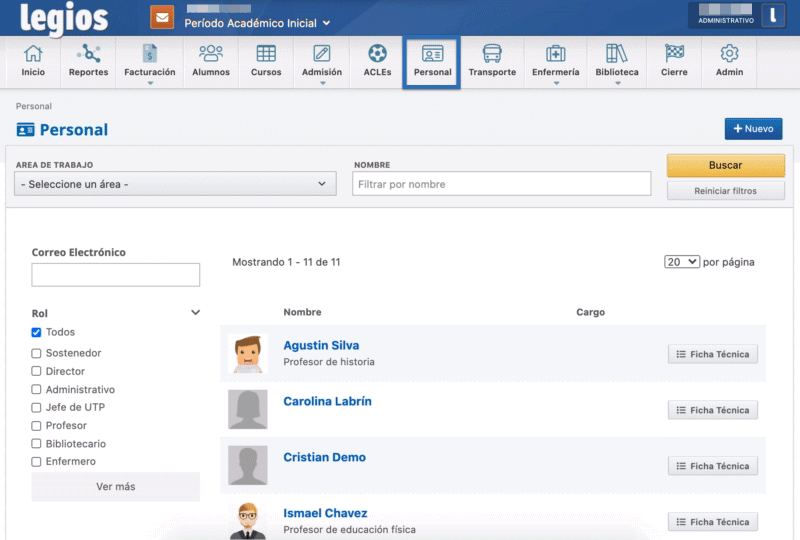The image size is (800, 540).
Task: Open the results per page dropdown
Action: pyautogui.click(x=681, y=262)
